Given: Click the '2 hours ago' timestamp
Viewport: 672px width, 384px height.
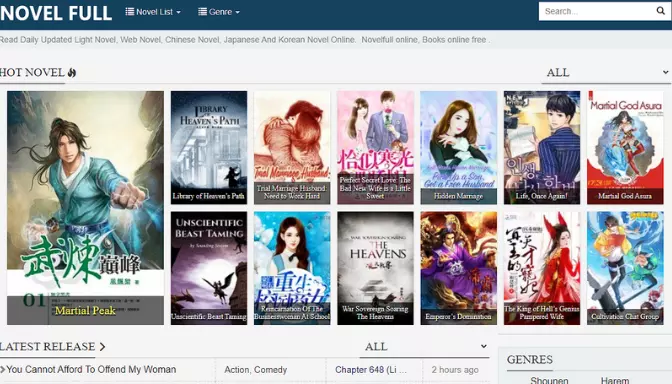Looking at the screenshot, I should click(455, 370).
